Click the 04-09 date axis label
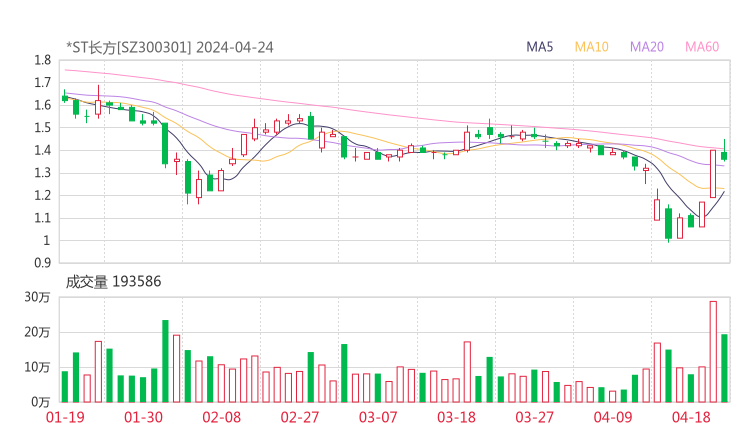740x440 pixels. 613,417
